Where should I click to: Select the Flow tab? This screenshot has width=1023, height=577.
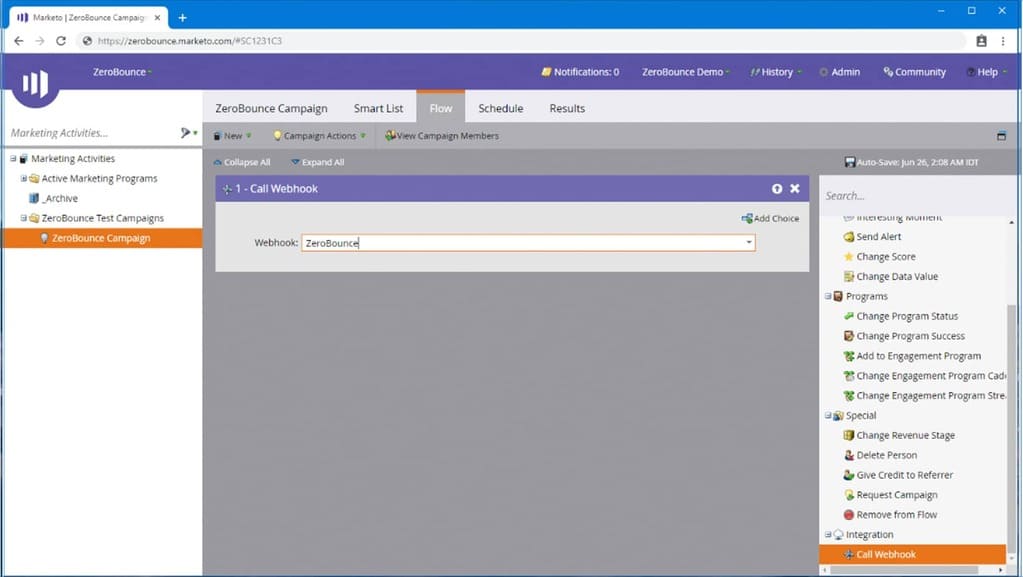440,107
